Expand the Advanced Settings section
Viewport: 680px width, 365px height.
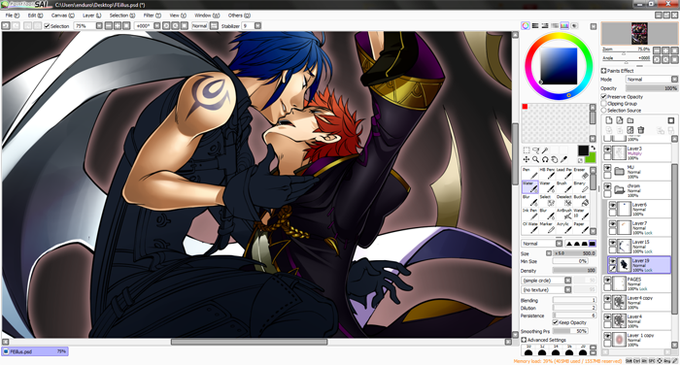click(x=524, y=340)
